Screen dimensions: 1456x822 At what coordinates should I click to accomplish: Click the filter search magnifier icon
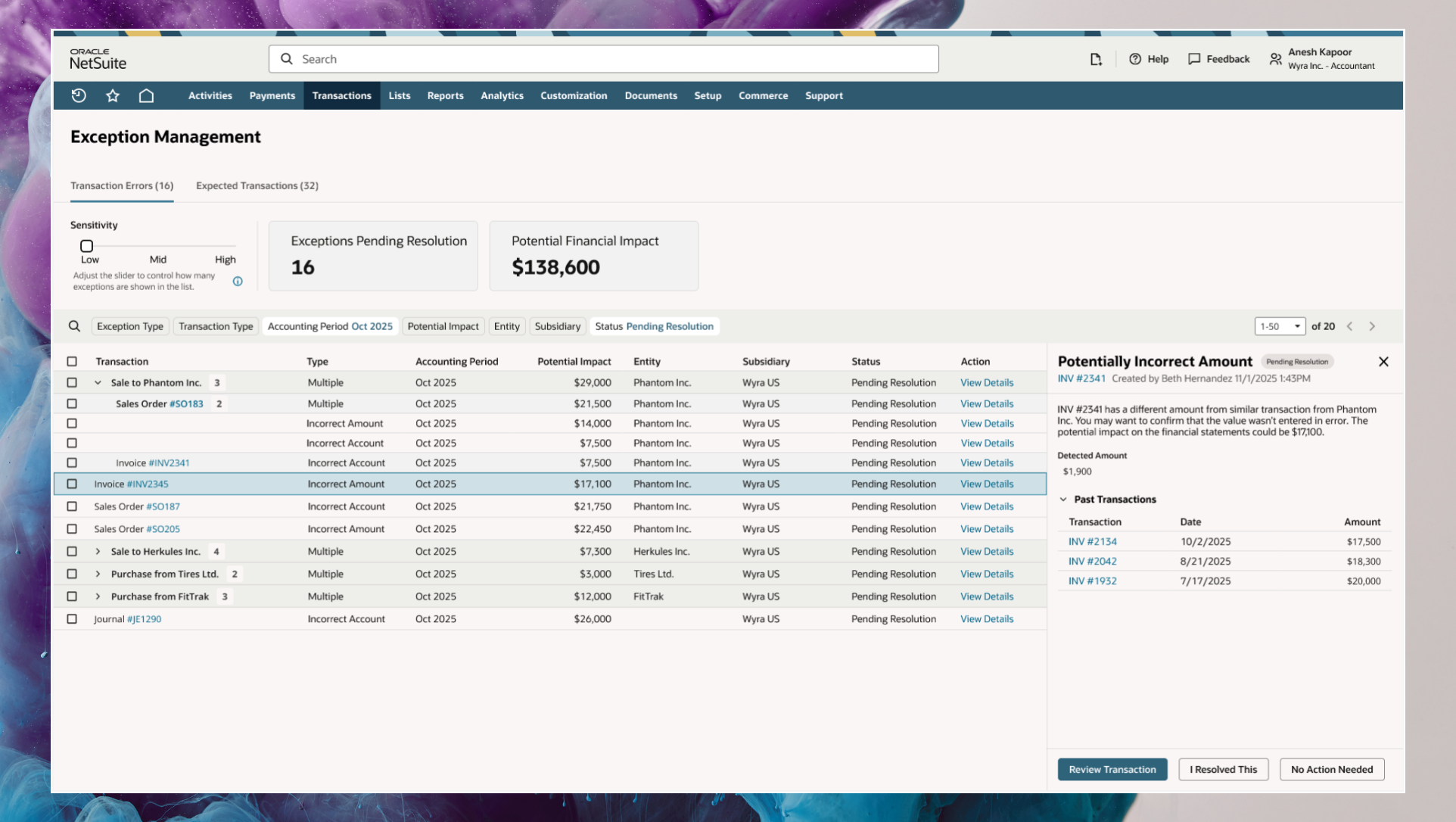pyautogui.click(x=74, y=326)
